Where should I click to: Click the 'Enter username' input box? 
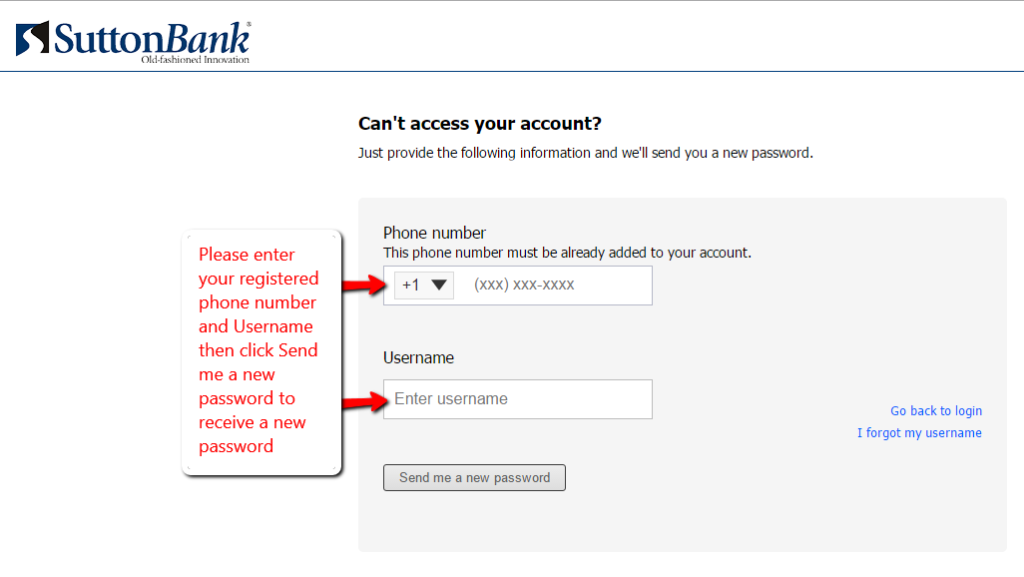pos(517,399)
